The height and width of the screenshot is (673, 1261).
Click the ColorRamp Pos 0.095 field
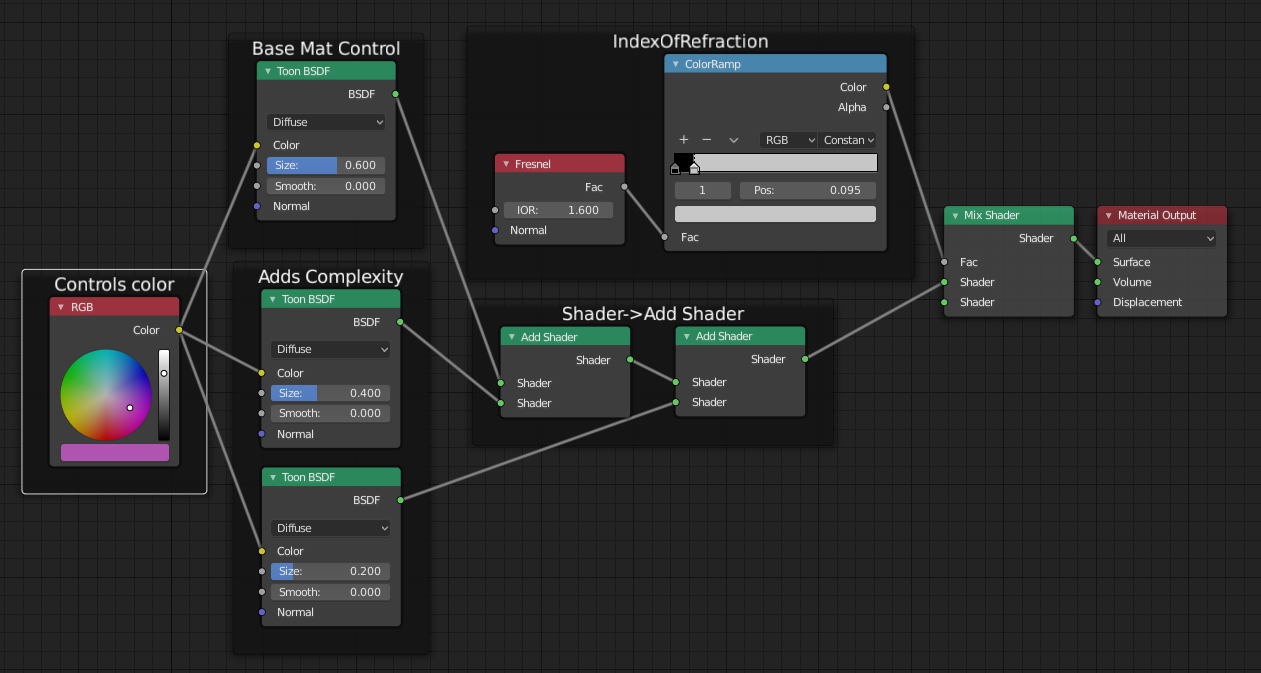pos(808,190)
